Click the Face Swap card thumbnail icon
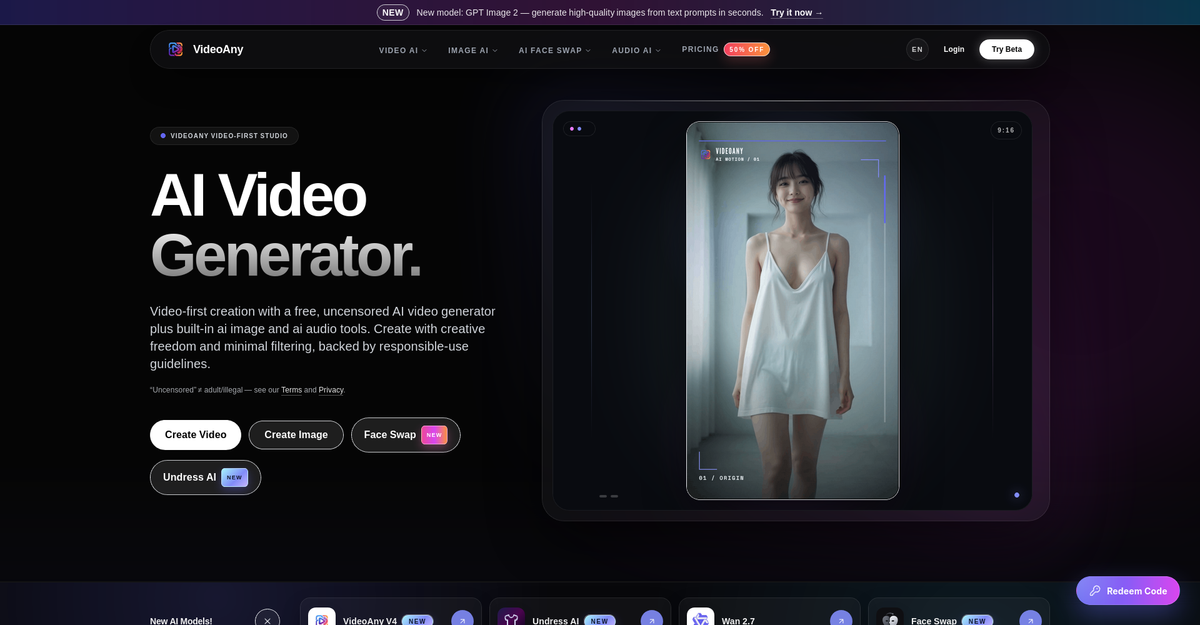The width and height of the screenshot is (1200, 625). coord(890,617)
